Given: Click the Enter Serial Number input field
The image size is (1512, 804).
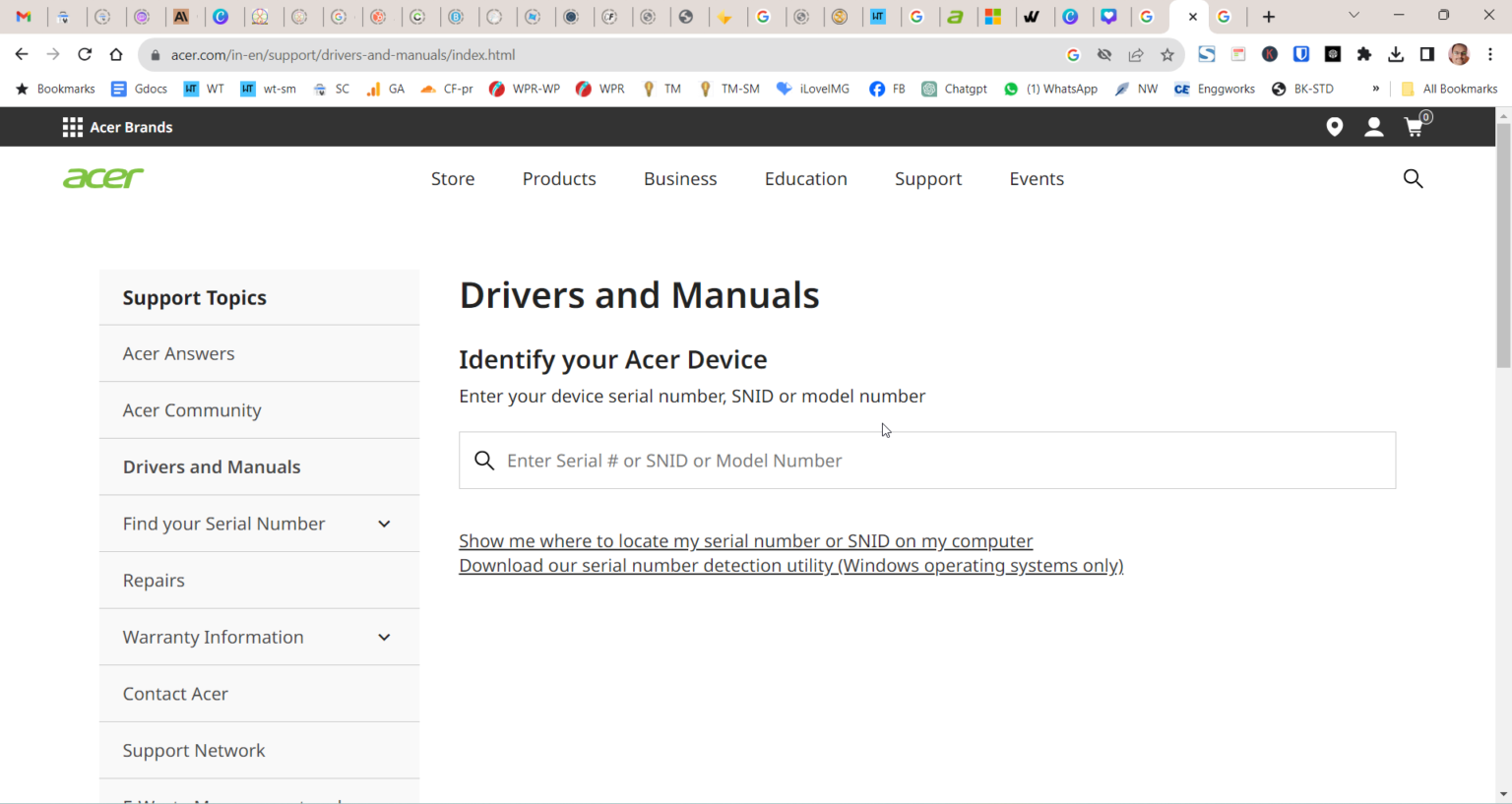Looking at the screenshot, I should click(x=926, y=460).
